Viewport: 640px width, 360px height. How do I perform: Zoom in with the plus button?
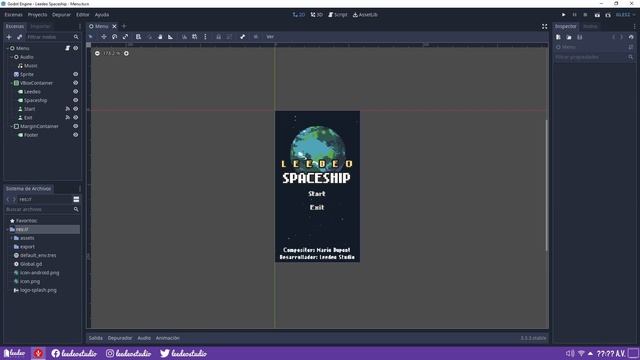126,53
